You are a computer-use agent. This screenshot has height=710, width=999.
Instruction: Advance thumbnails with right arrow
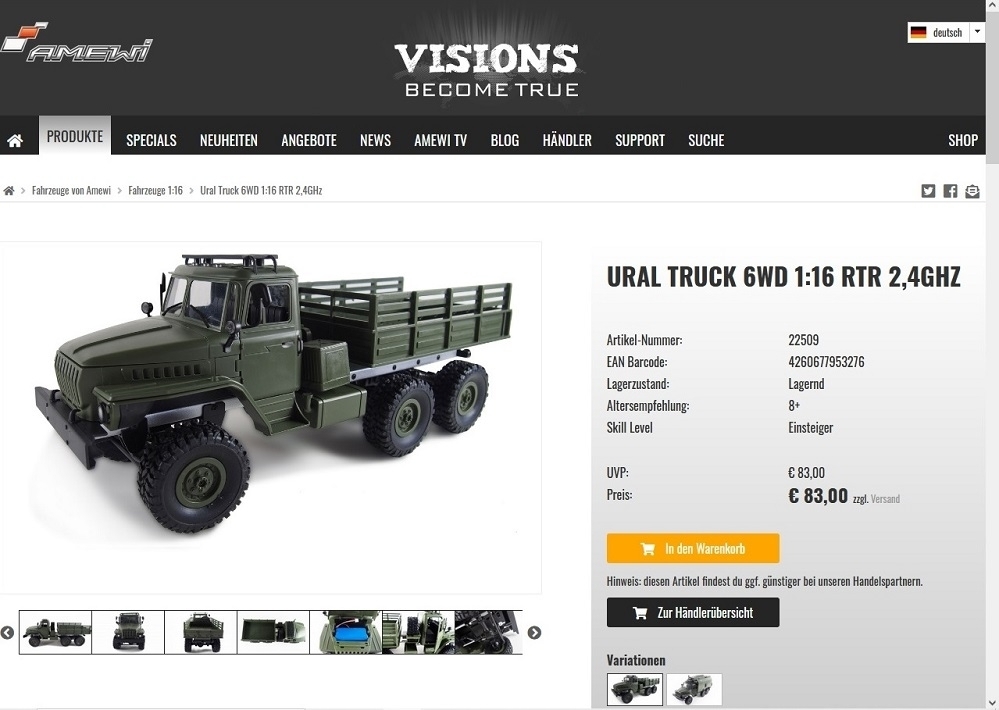(x=535, y=633)
